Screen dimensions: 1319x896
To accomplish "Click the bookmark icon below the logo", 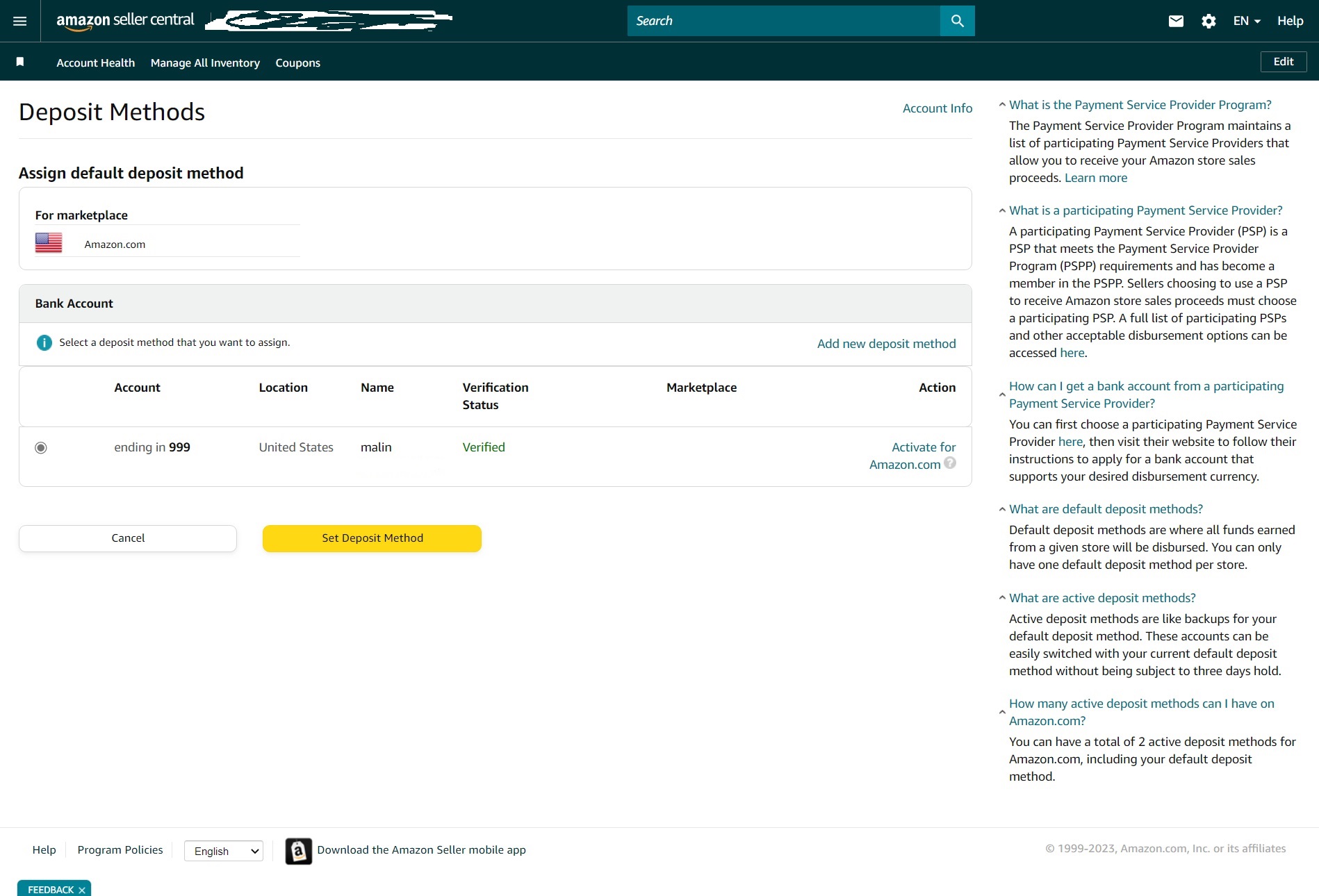I will coord(19,61).
